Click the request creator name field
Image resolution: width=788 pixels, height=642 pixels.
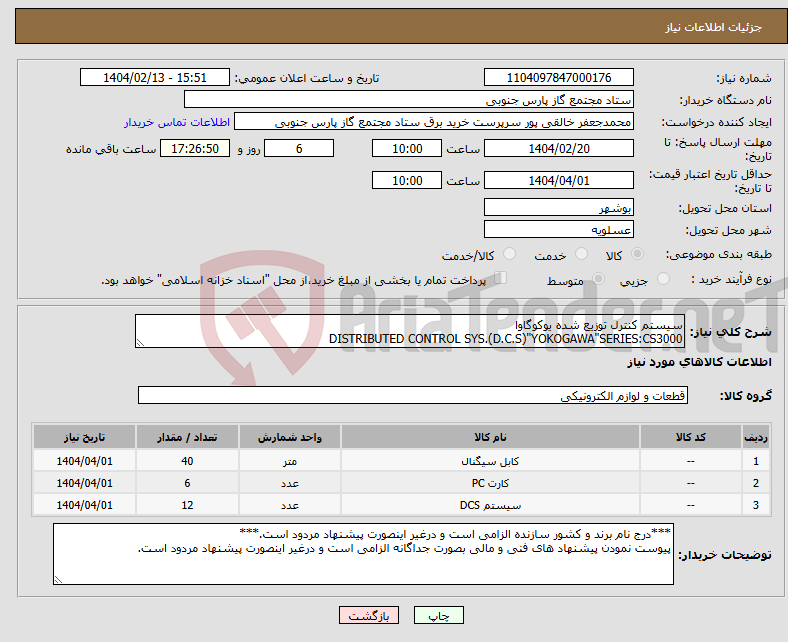[434, 122]
